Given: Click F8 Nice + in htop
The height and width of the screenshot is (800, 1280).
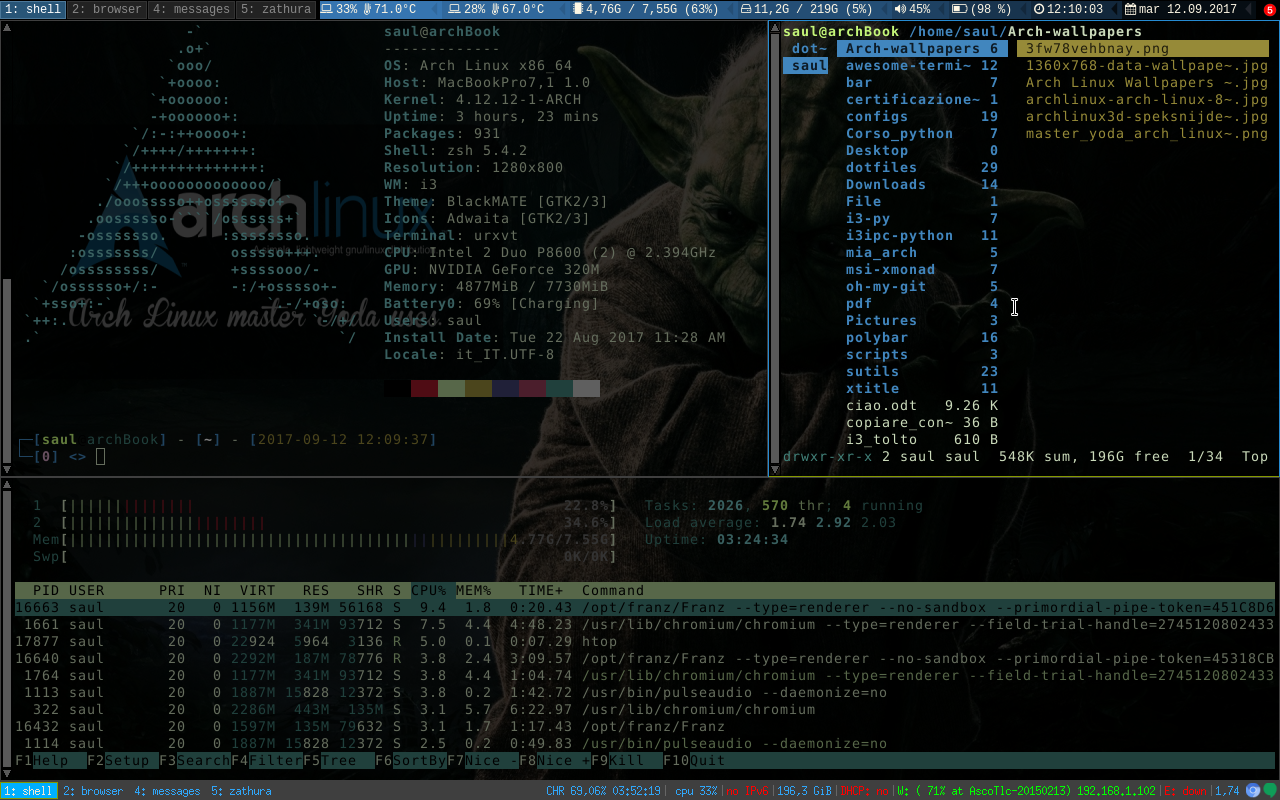Looking at the screenshot, I should point(554,760).
